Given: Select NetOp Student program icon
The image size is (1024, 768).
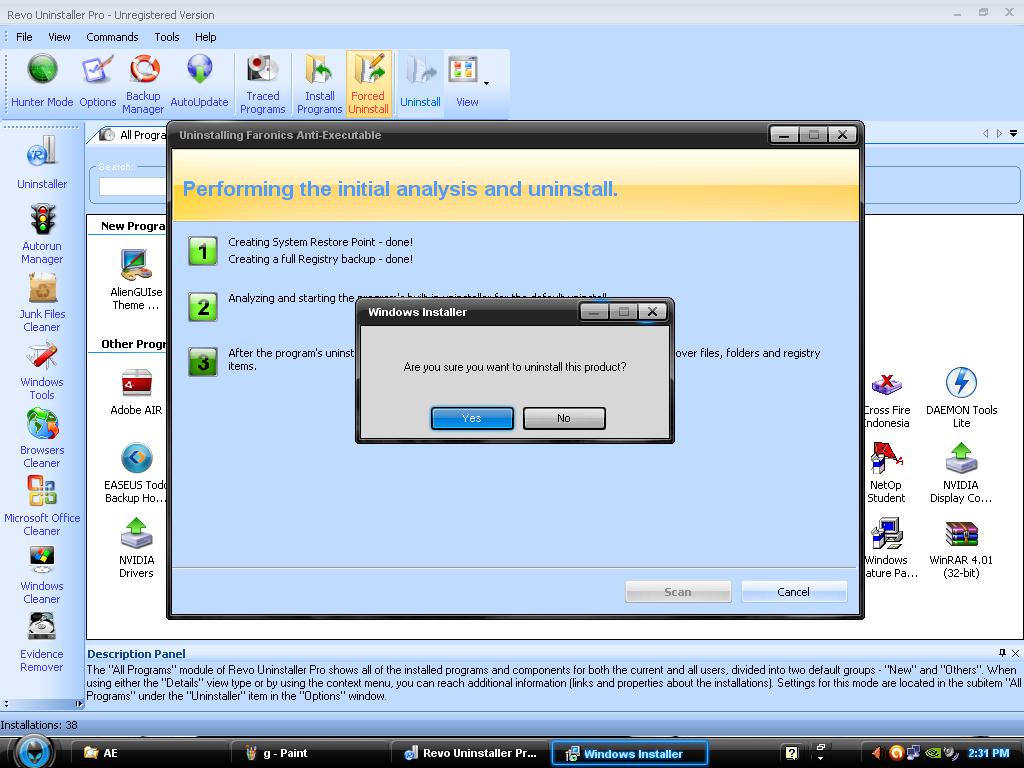Looking at the screenshot, I should [886, 473].
